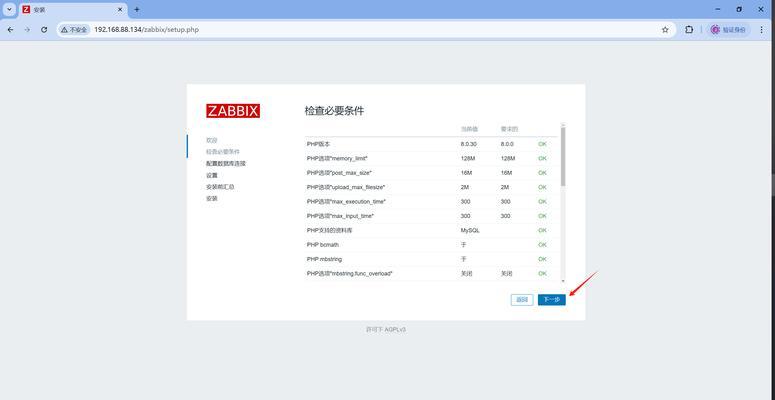Click the 不安全 site security warning chip
Image resolution: width=775 pixels, height=400 pixels.
click(x=74, y=30)
